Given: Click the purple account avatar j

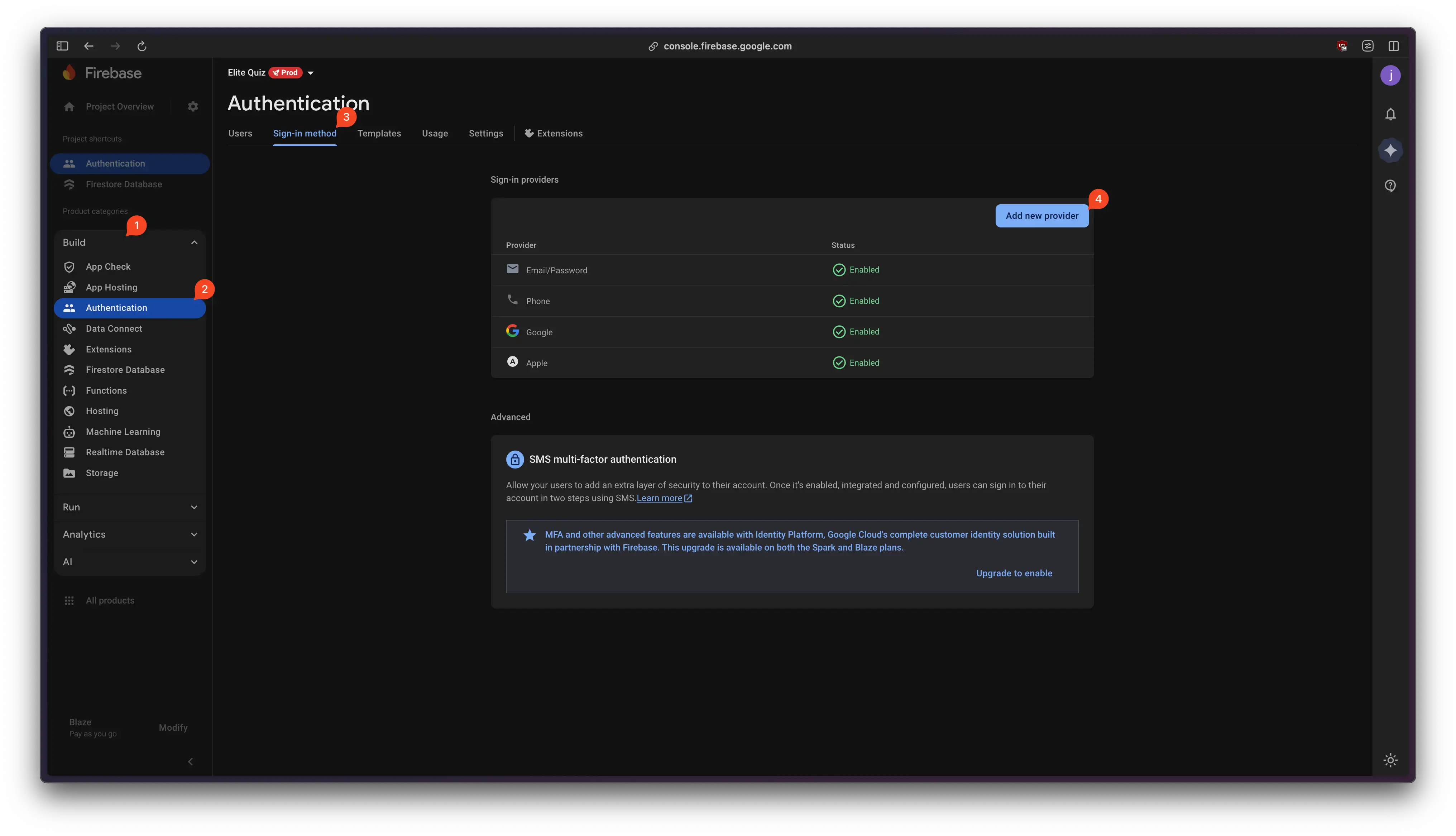Looking at the screenshot, I should pos(1390,75).
